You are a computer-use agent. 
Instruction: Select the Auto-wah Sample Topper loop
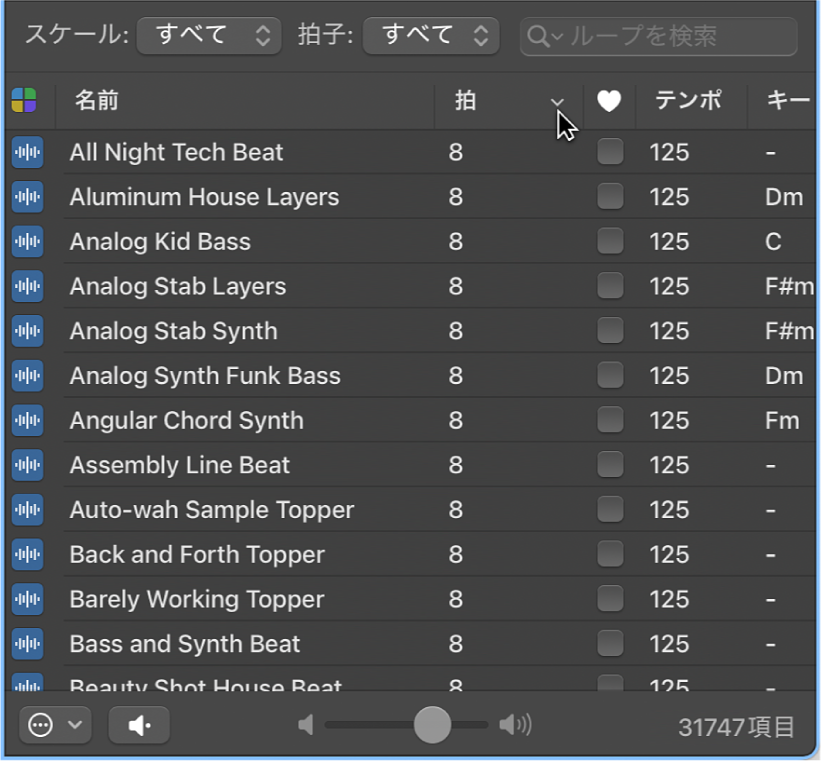[x=212, y=510]
